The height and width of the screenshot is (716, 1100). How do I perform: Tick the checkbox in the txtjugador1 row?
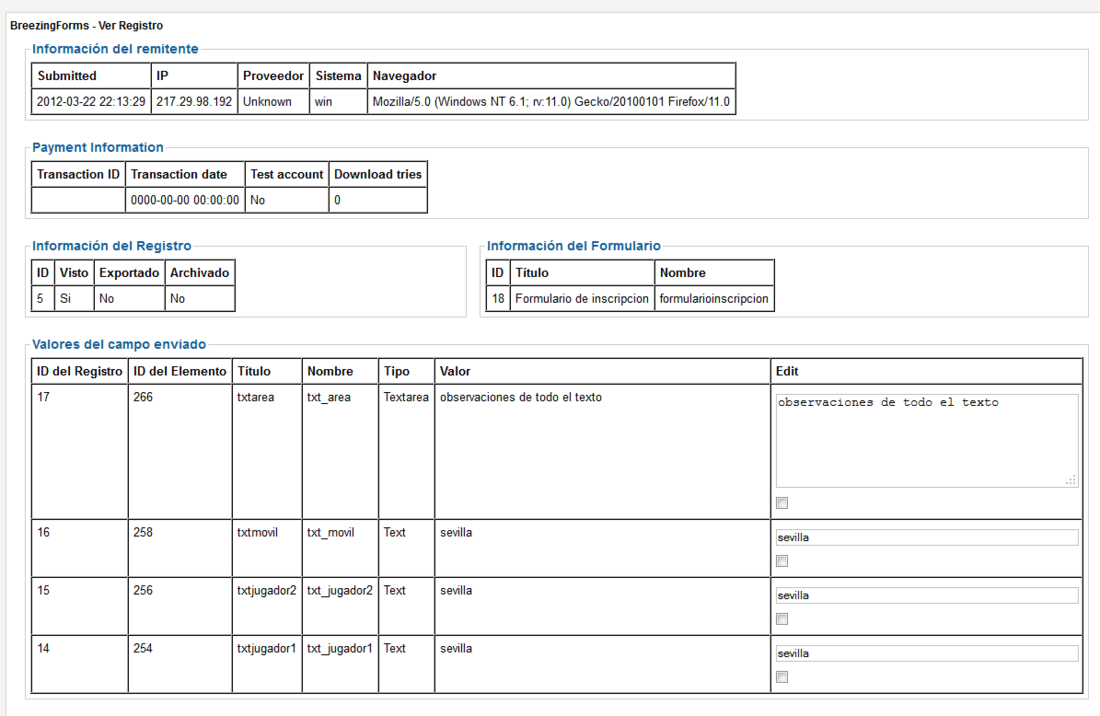[782, 677]
